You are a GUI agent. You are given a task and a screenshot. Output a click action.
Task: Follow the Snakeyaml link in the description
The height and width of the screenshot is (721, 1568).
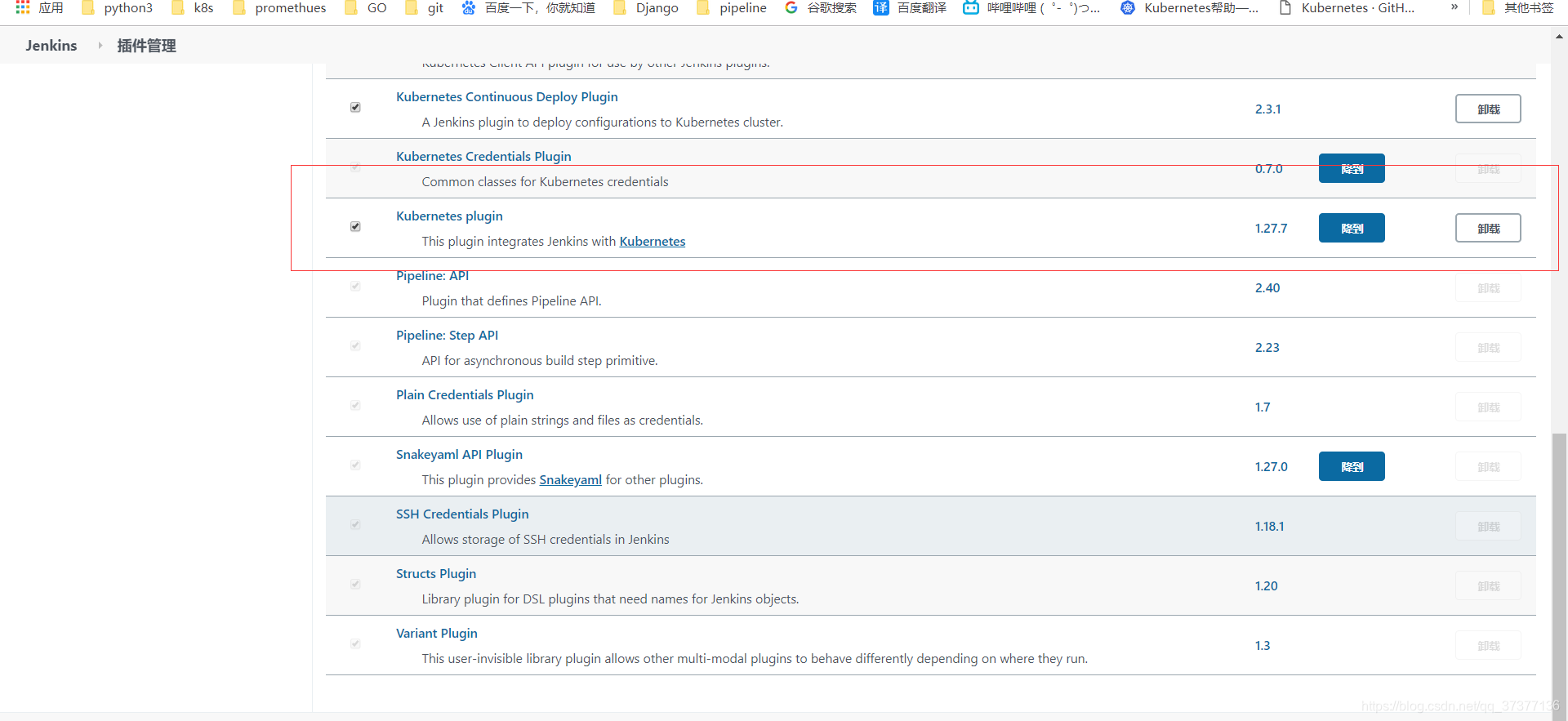pyautogui.click(x=571, y=480)
